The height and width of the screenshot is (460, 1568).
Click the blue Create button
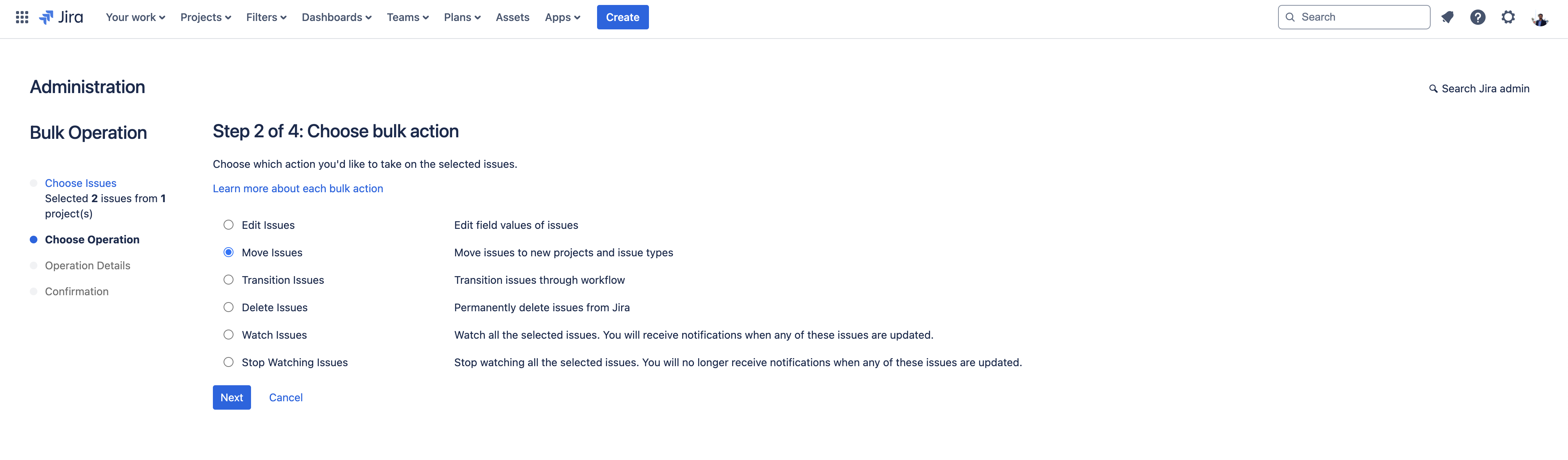623,17
